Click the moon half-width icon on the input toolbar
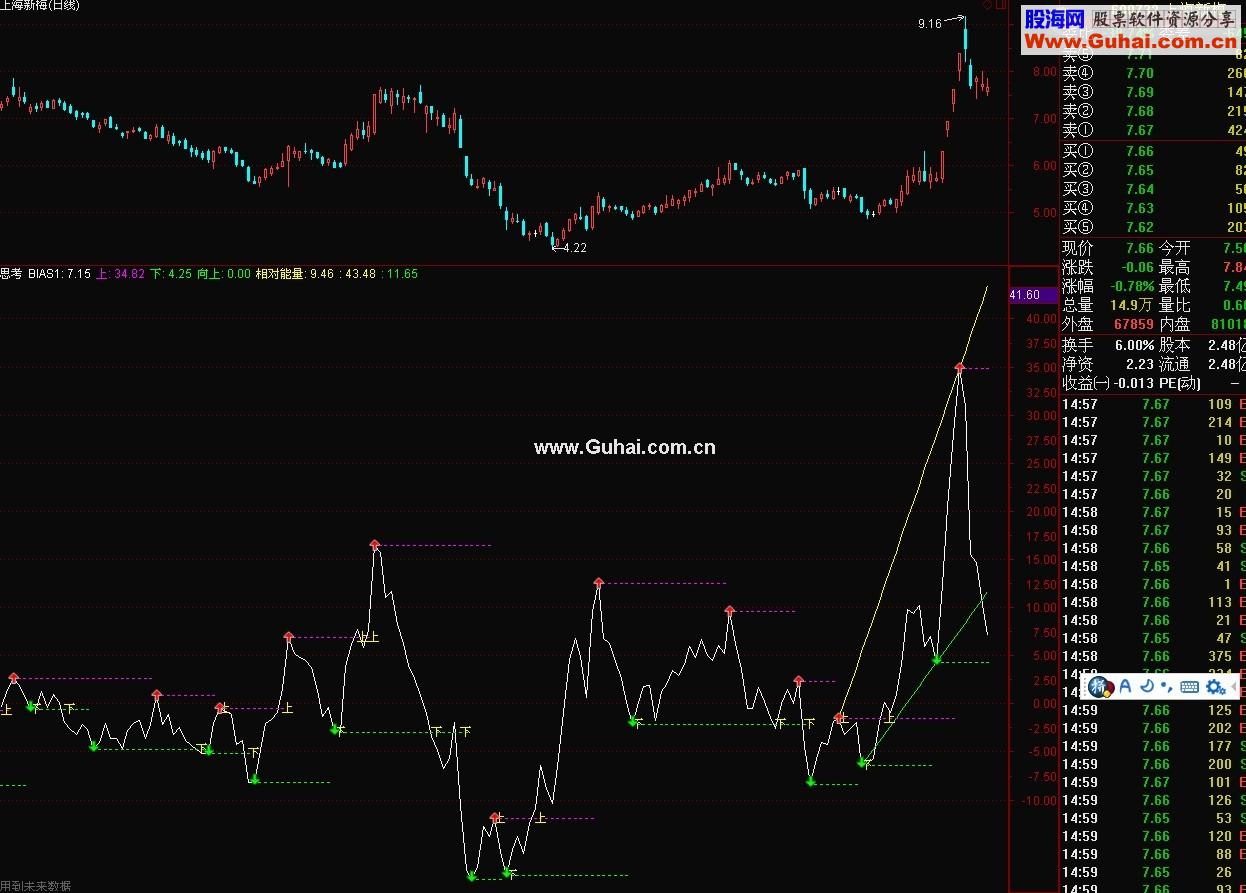Screen dimensions: 1246x893 (x=1147, y=686)
